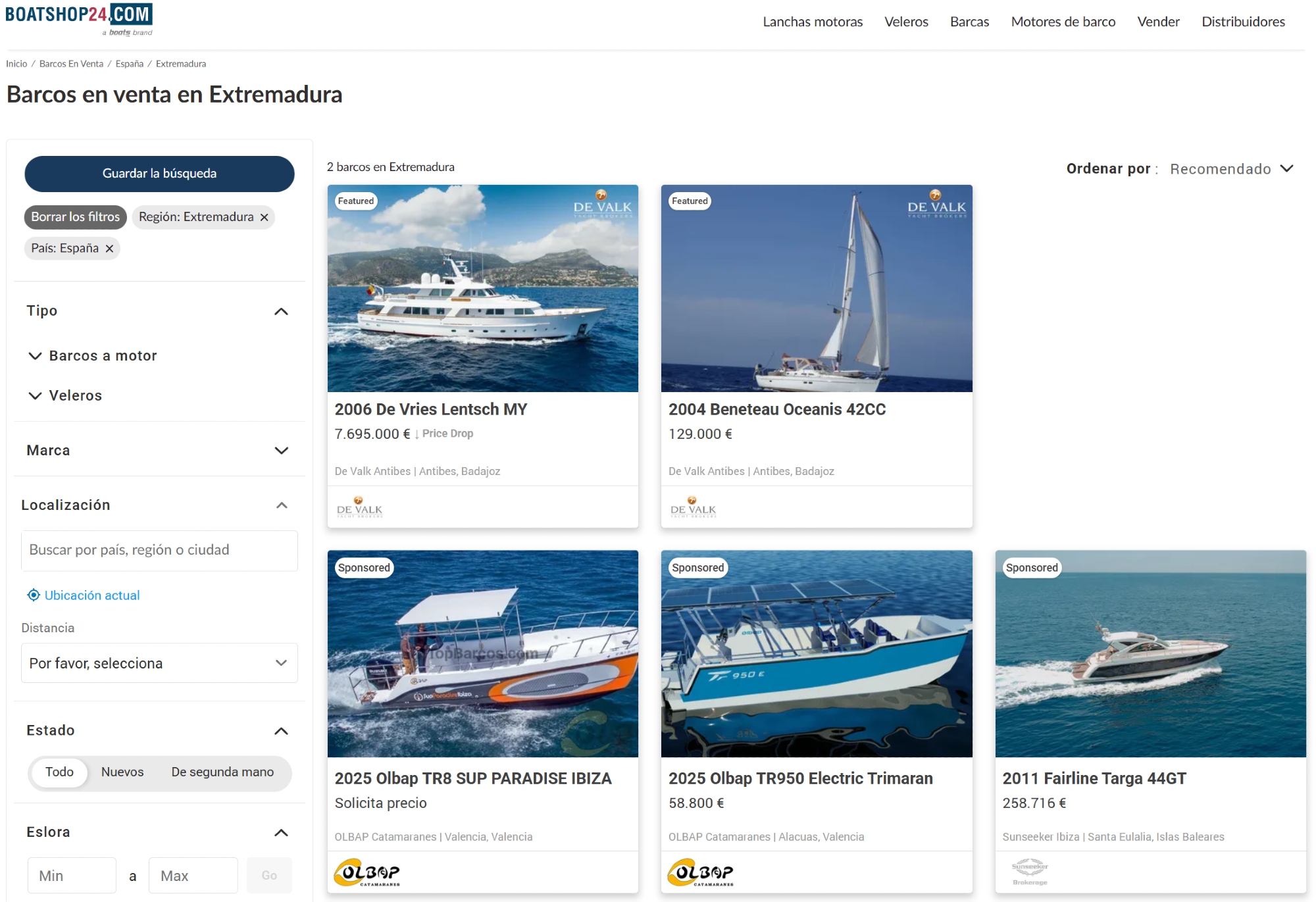Click OLBAP logo under TR950 Trimaran listing
The width and height of the screenshot is (1316, 902).
click(x=701, y=872)
